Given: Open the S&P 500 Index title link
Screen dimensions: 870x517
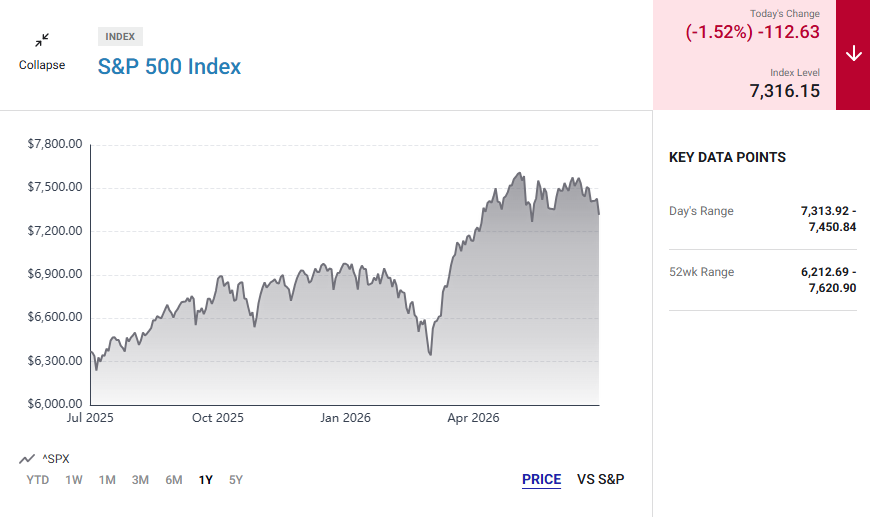Looking at the screenshot, I should click(169, 67).
